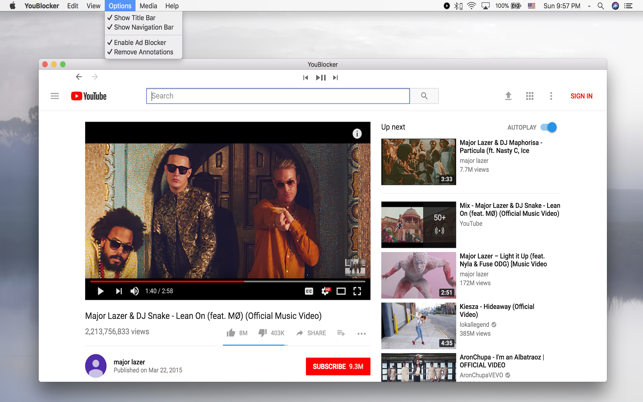Open lokallegend channel under Hideaway

click(474, 324)
